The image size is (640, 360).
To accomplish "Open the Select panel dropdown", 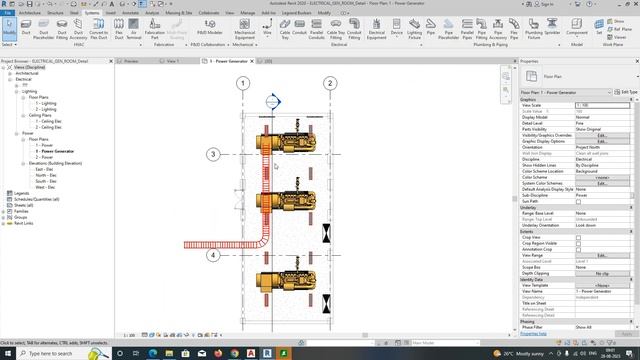I will coord(9,44).
